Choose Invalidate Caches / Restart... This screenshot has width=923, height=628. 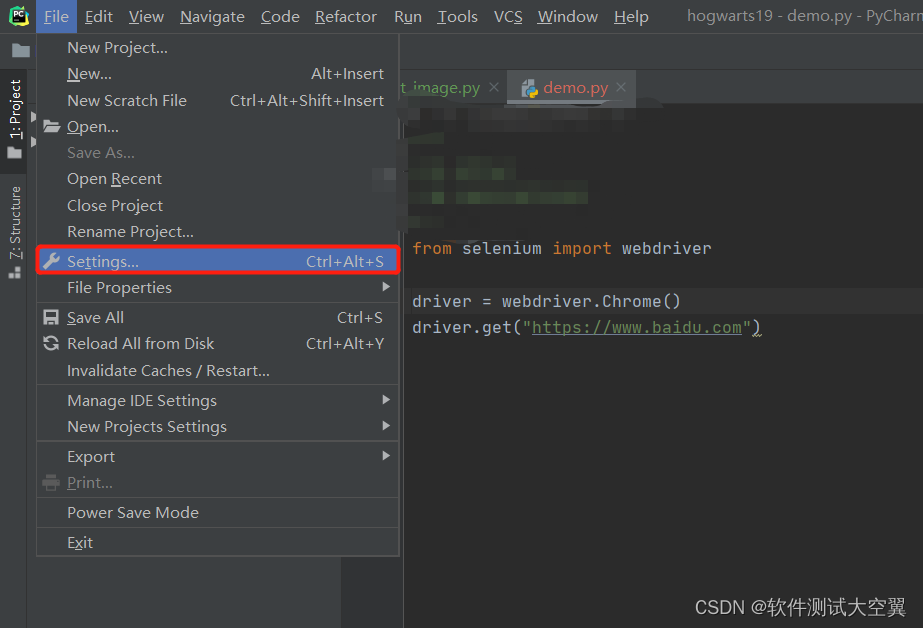(218, 370)
